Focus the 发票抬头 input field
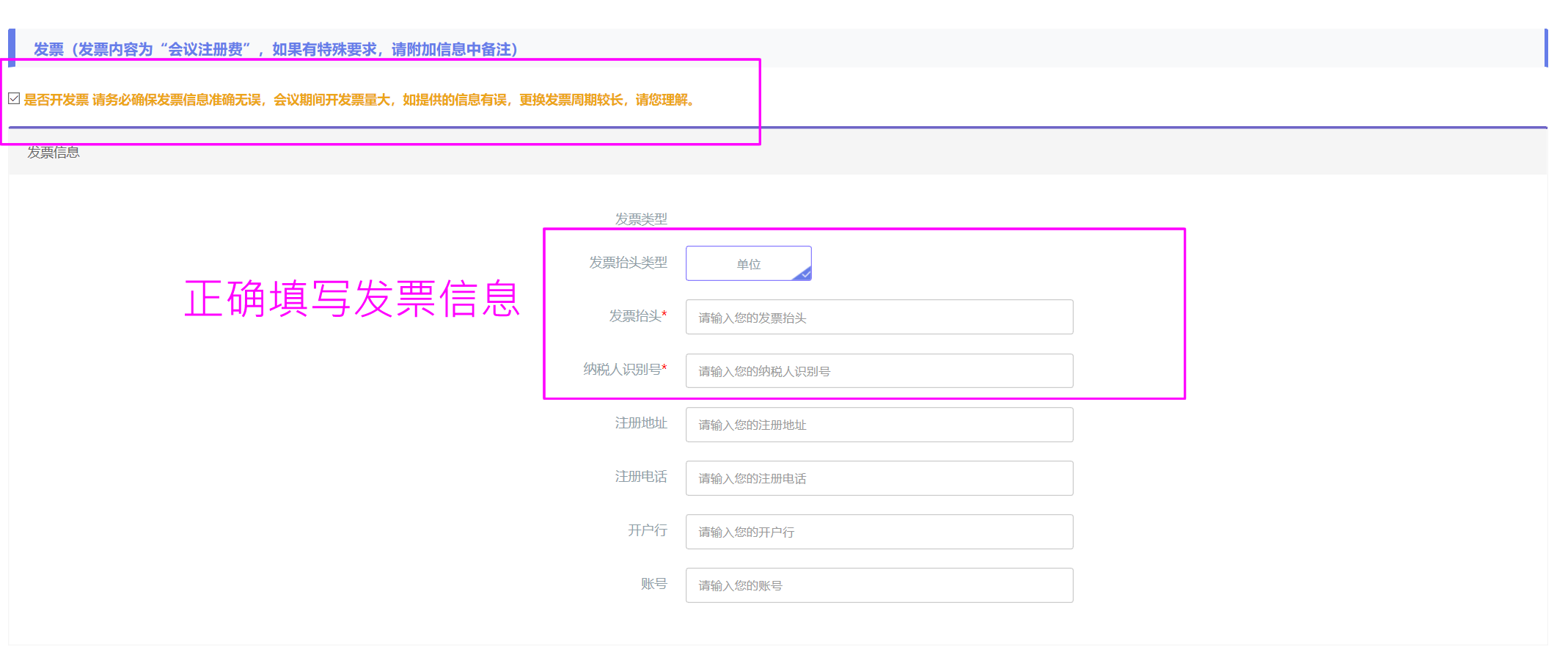The width and height of the screenshot is (1568, 655). (x=879, y=318)
